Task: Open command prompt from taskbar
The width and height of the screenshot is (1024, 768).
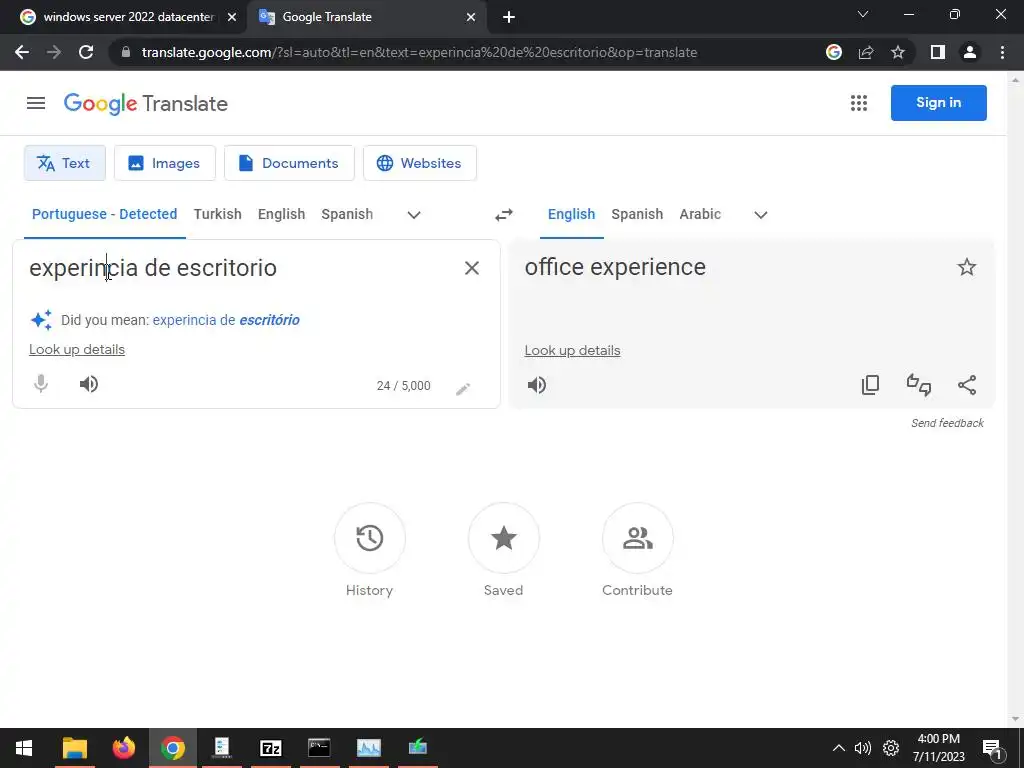Action: 319,748
